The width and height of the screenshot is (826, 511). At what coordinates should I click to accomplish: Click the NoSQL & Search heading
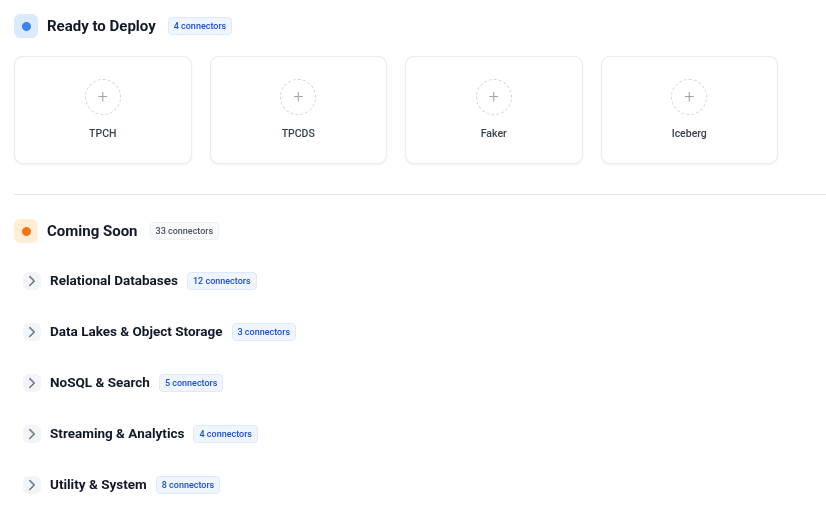point(100,383)
